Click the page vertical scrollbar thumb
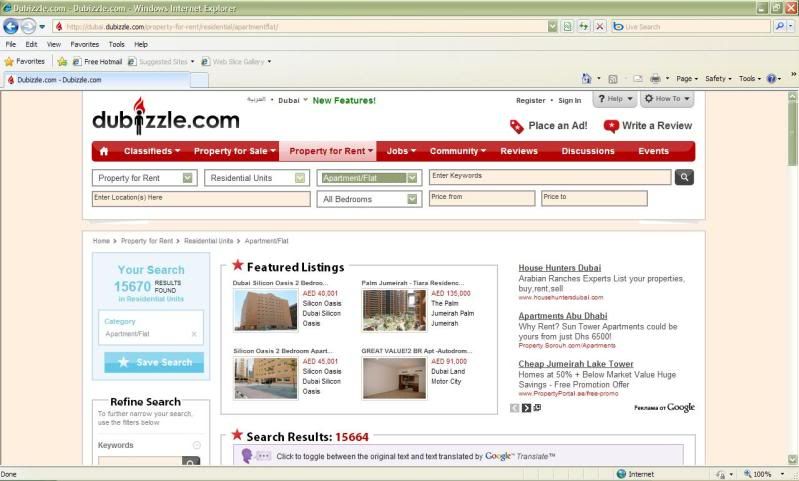This screenshot has height=481, width=799. click(792, 134)
